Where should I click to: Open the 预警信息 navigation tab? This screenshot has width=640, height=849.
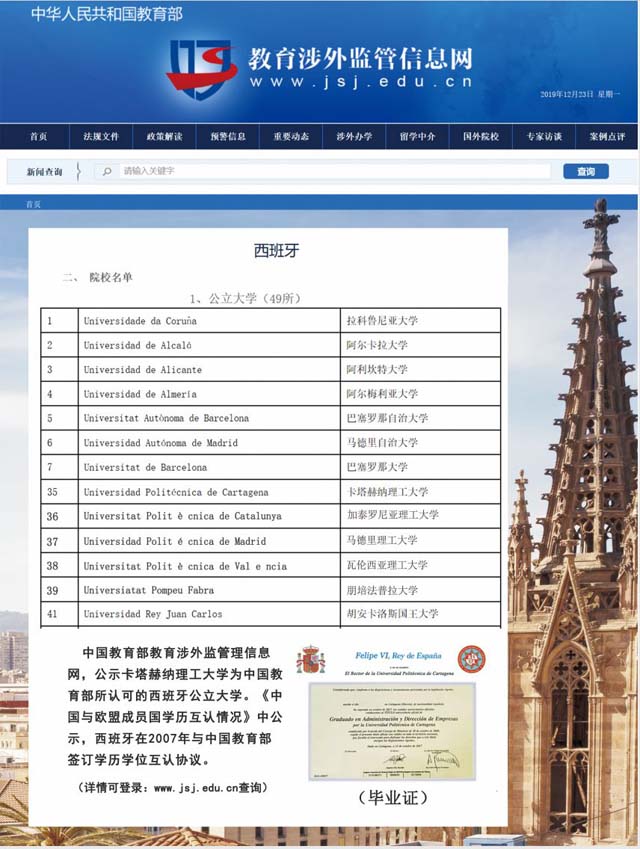[228, 136]
